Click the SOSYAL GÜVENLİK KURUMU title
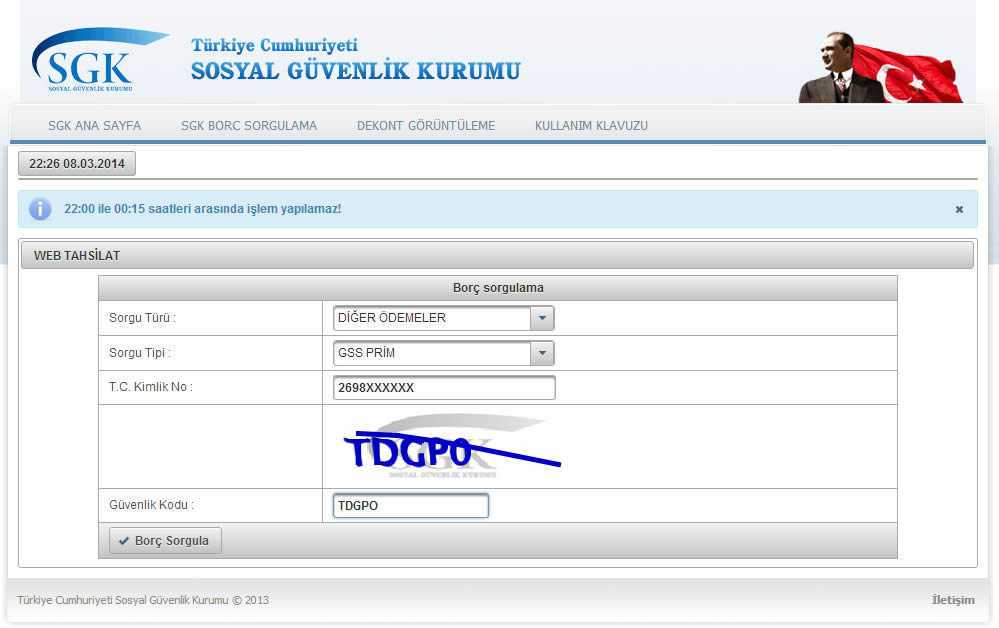999x628 pixels. pyautogui.click(x=355, y=71)
